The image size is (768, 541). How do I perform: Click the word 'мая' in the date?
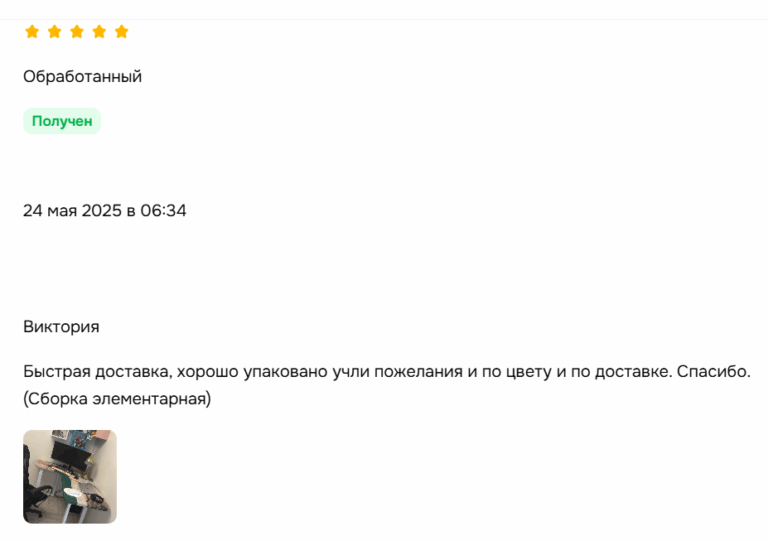[61, 211]
